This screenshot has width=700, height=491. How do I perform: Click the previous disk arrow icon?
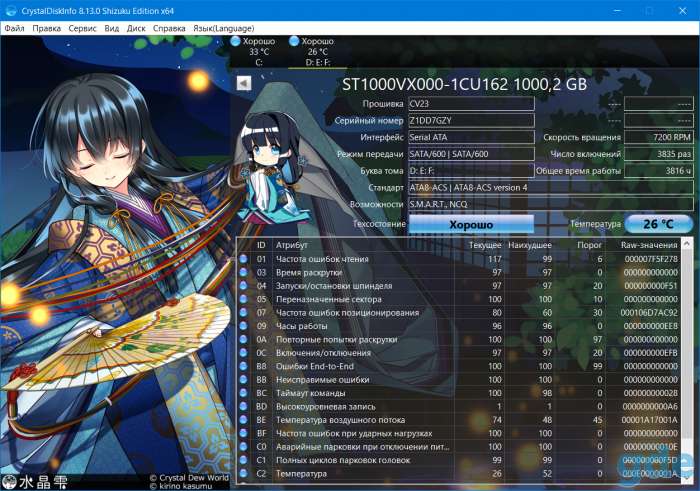click(244, 83)
